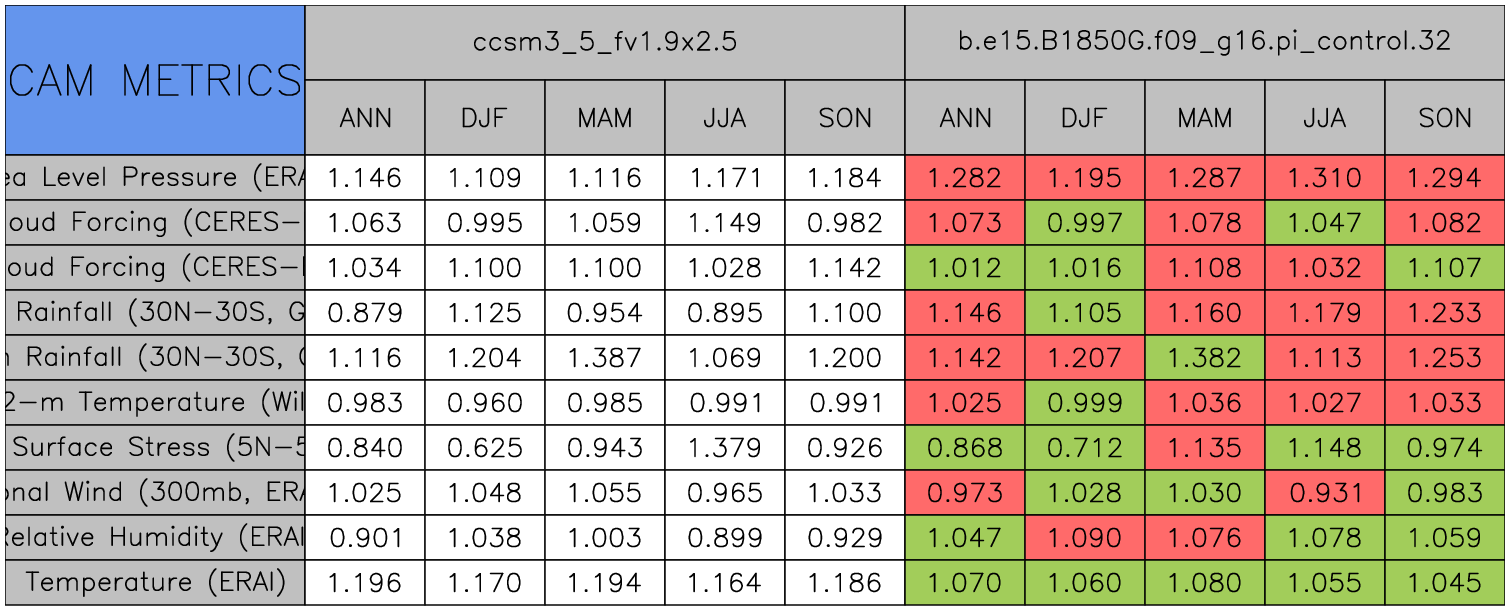Click the white cell with value 1.387
Image resolution: width=1510 pixels, height=611 pixels.
(604, 357)
